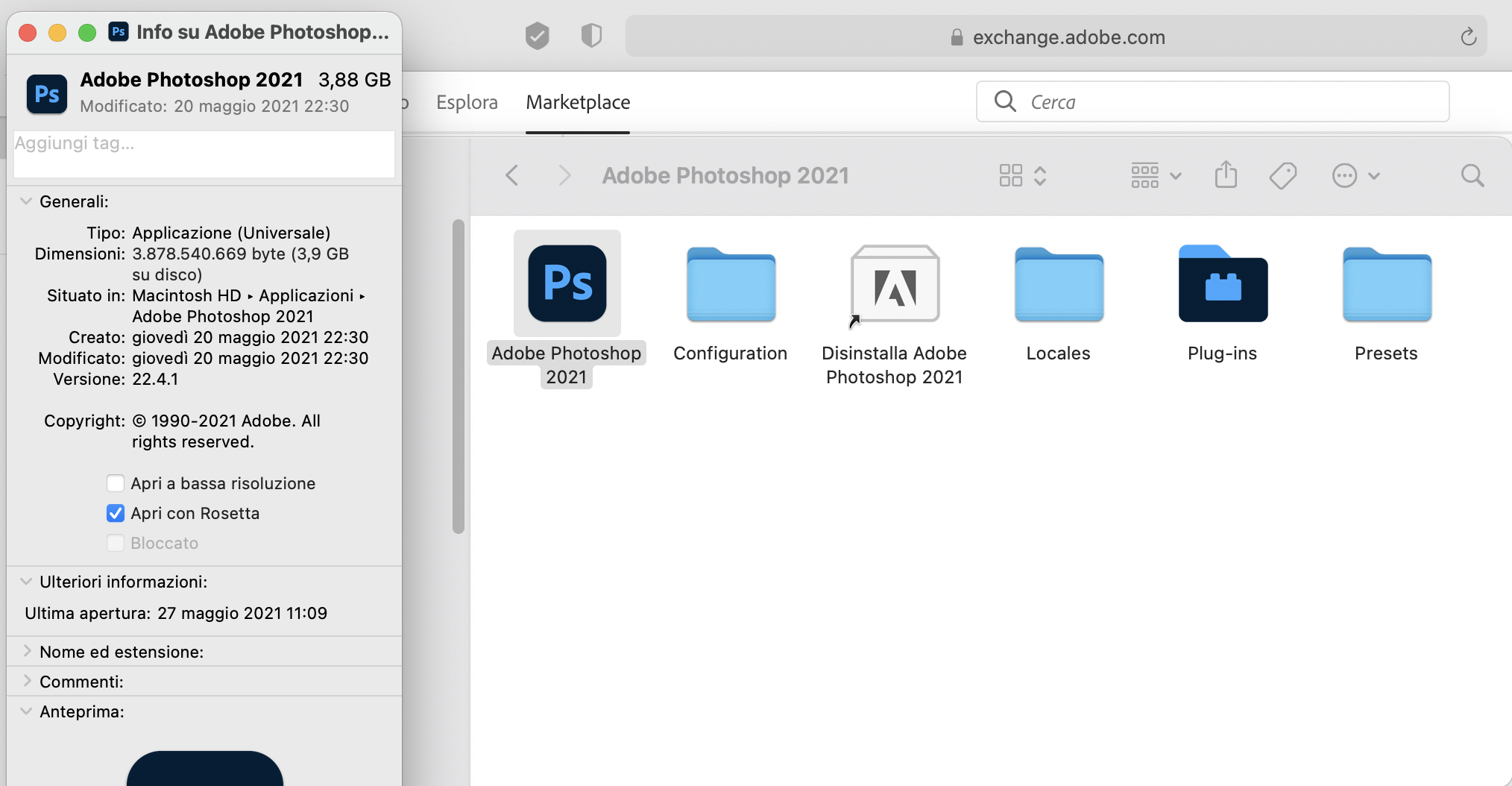Enable Apri a bassa risoluzione checkbox

[116, 483]
